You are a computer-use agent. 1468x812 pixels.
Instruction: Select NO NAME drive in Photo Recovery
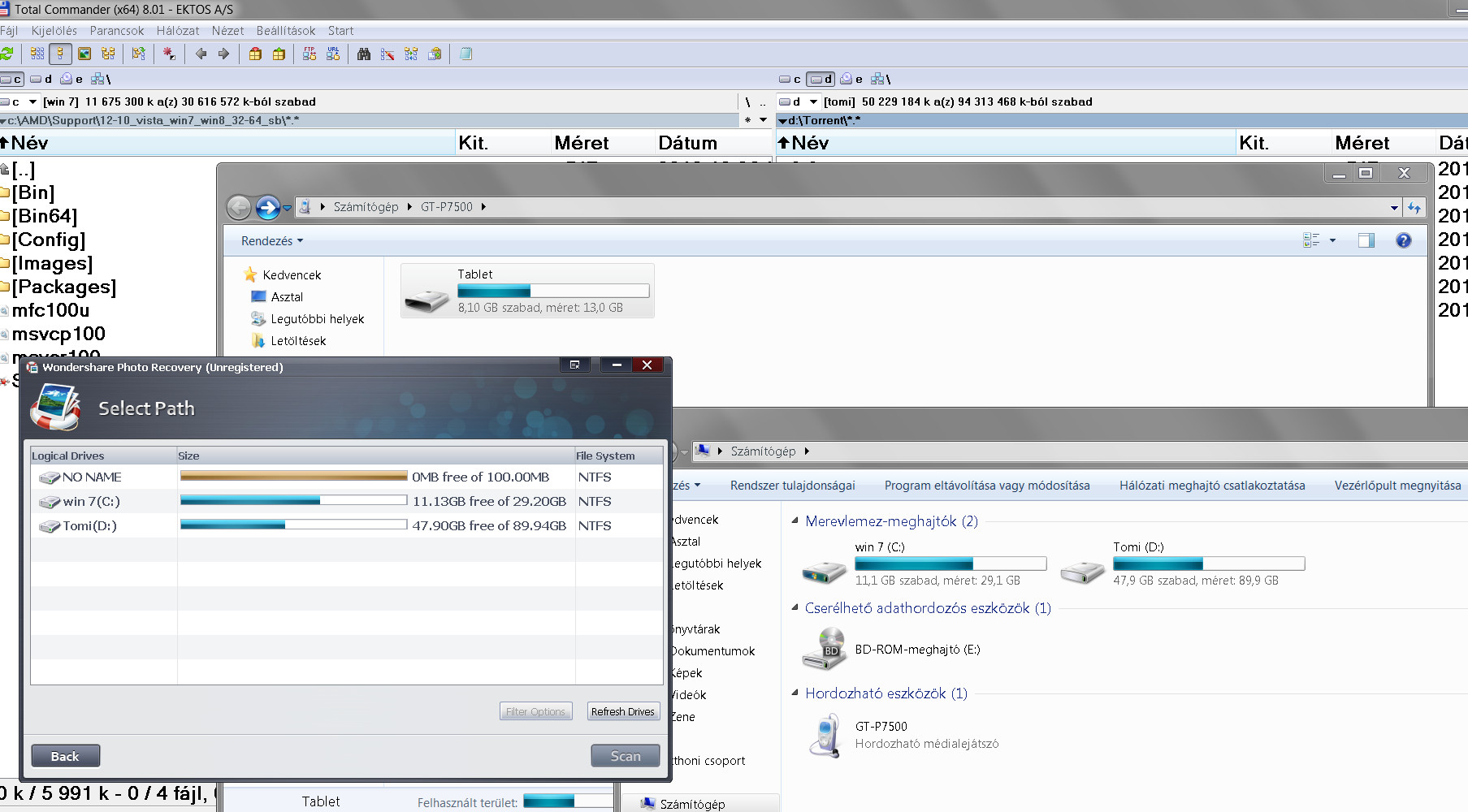click(x=347, y=477)
